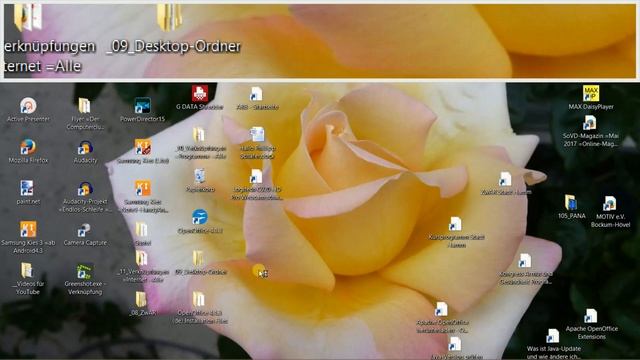640x360 pixels.
Task: Select the MOTIV e.V. Bockum-Hövel shortcut
Action: (x=610, y=204)
